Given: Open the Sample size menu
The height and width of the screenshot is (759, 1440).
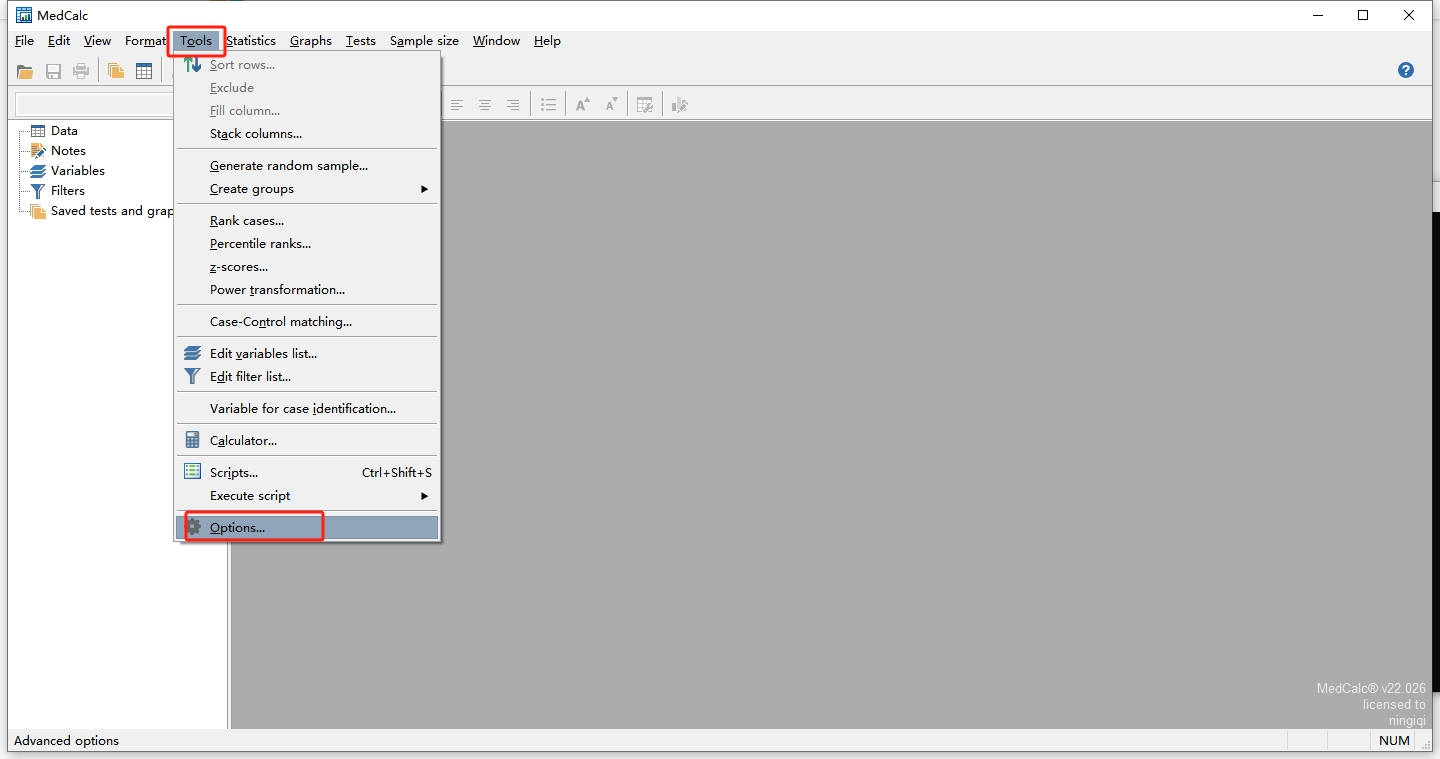Looking at the screenshot, I should coord(424,41).
